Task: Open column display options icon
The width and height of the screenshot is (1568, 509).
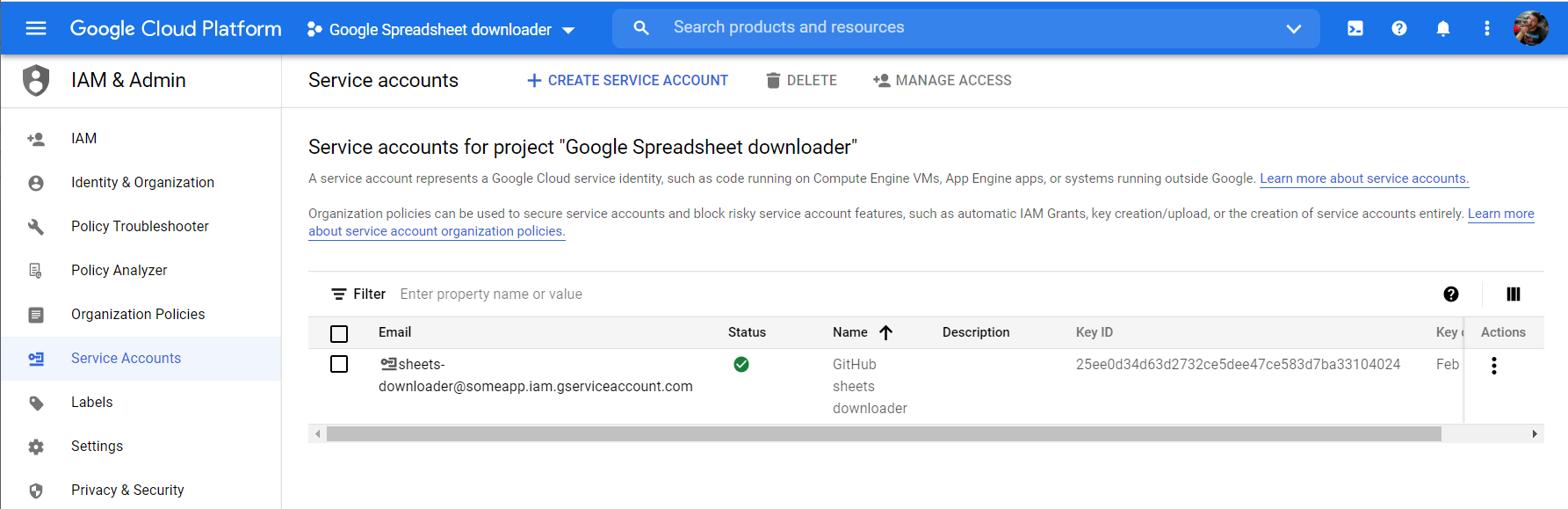Action: (x=1514, y=294)
